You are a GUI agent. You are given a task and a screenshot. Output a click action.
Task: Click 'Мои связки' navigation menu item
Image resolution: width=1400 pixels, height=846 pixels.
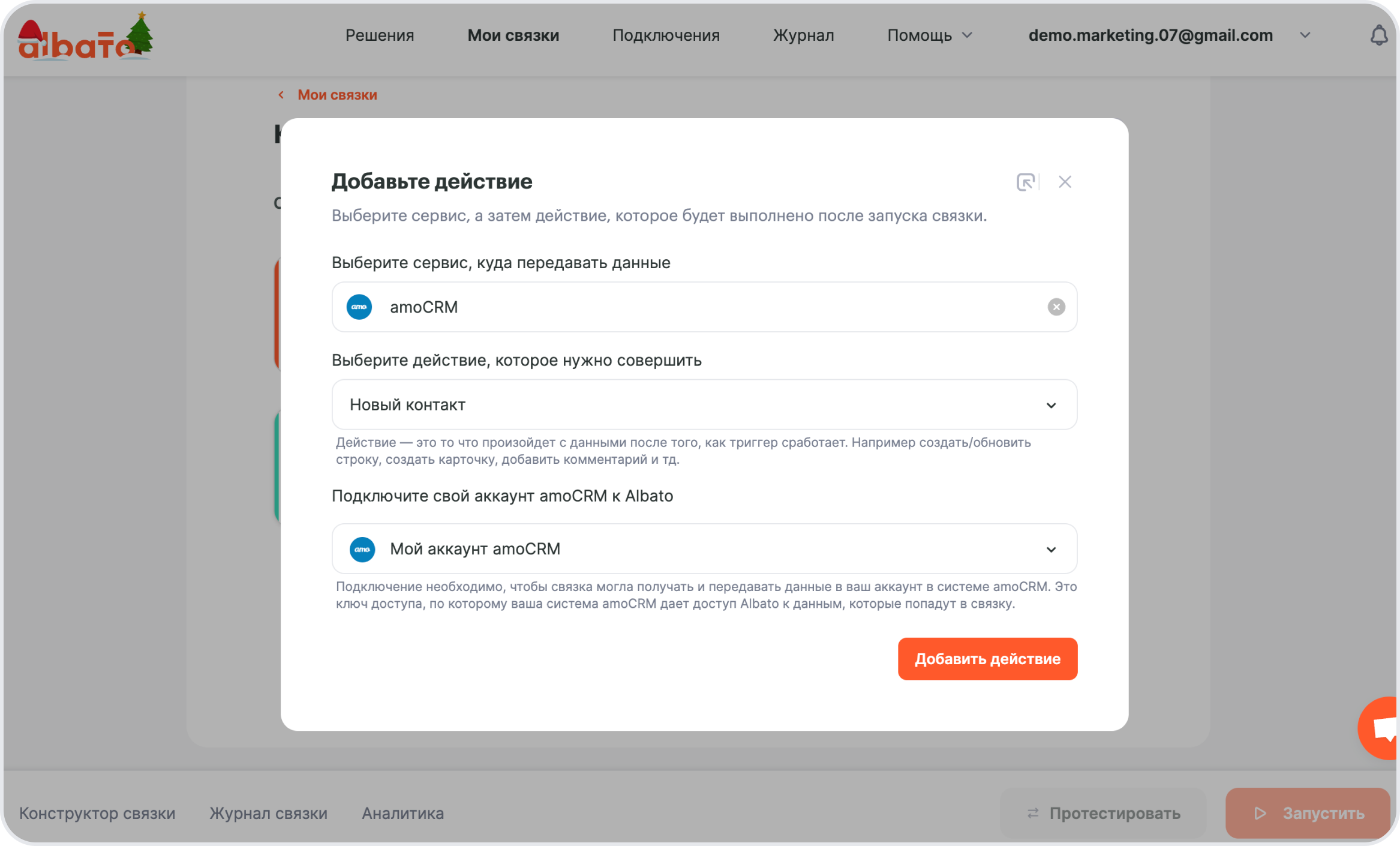514,36
